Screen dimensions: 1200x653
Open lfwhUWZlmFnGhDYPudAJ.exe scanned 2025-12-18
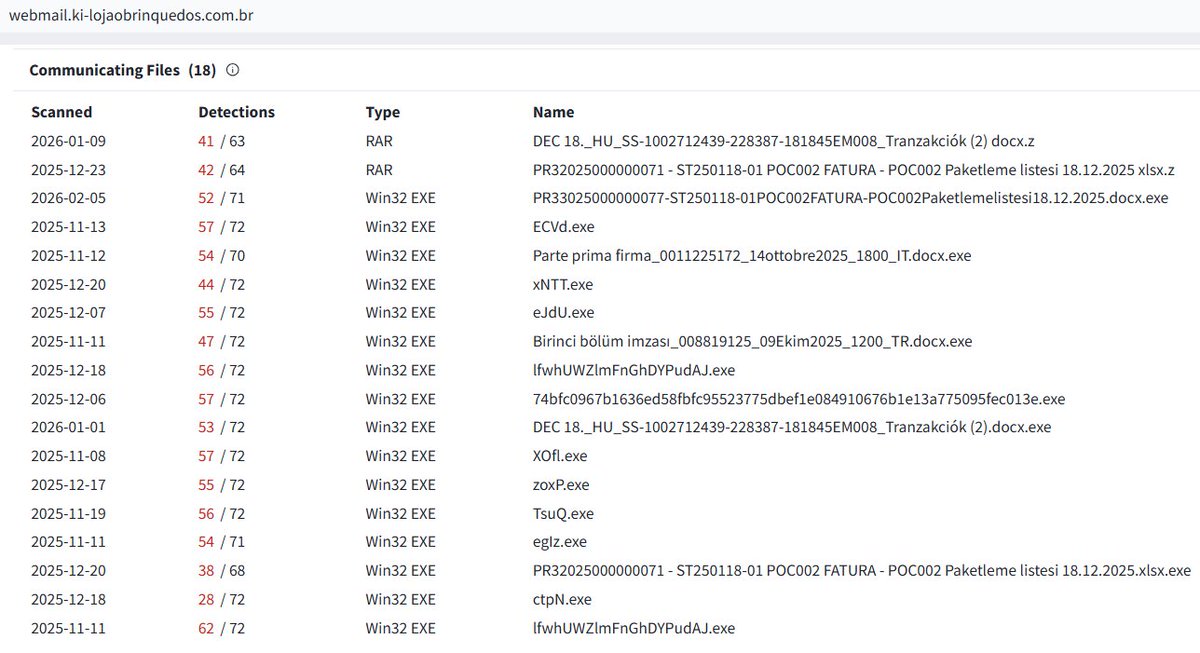(634, 370)
